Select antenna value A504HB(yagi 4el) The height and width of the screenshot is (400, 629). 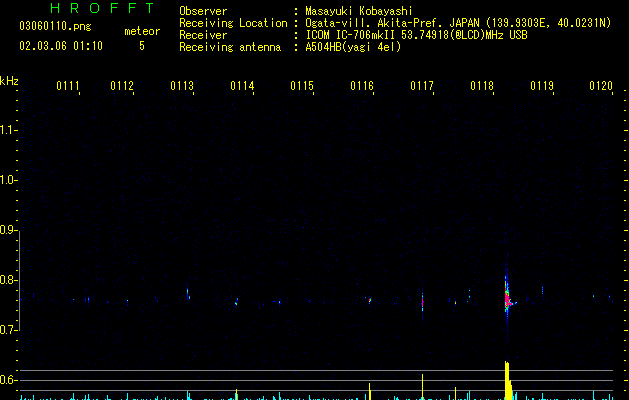click(353, 47)
